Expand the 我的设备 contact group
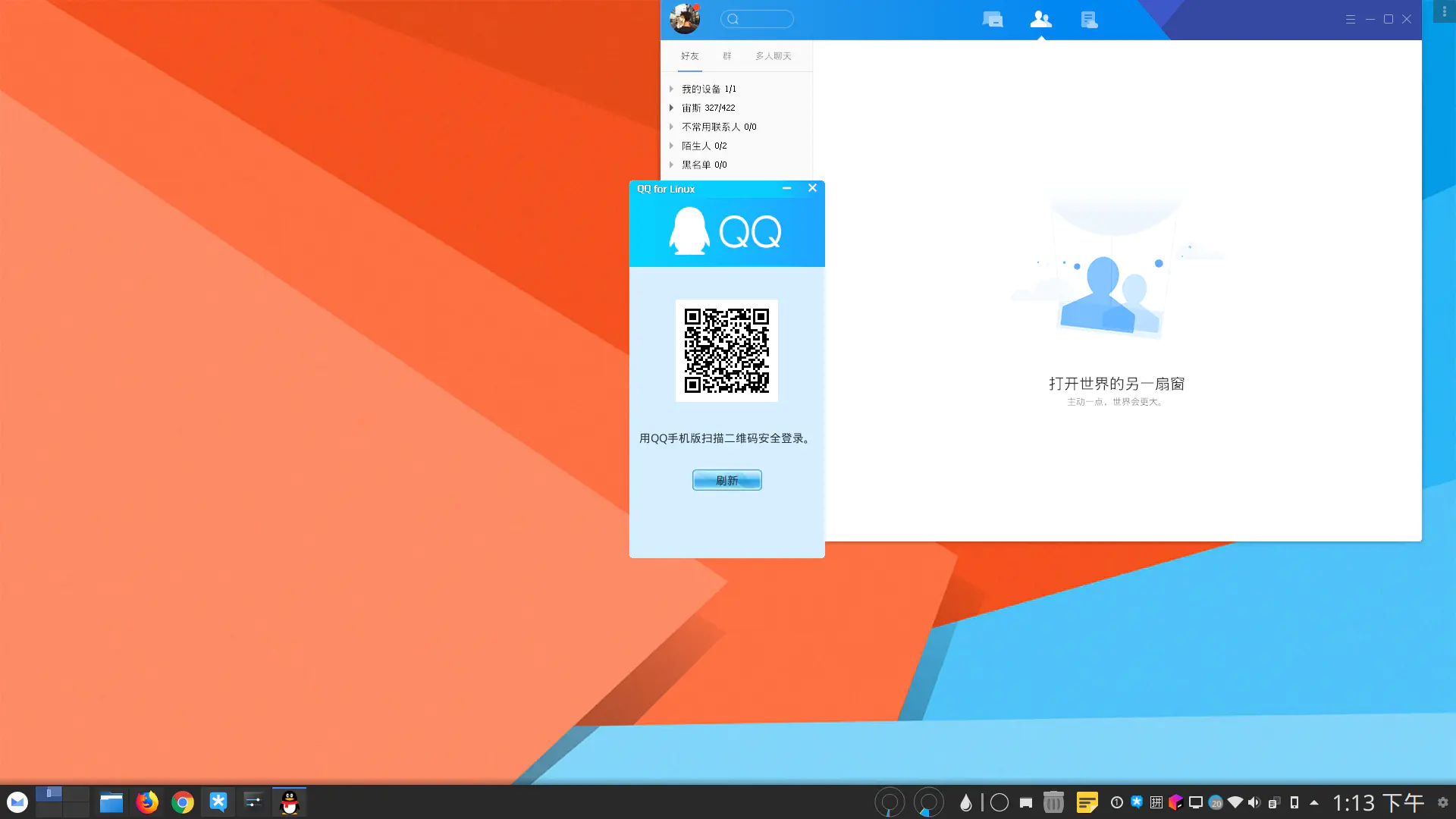The width and height of the screenshot is (1456, 819). click(x=672, y=89)
